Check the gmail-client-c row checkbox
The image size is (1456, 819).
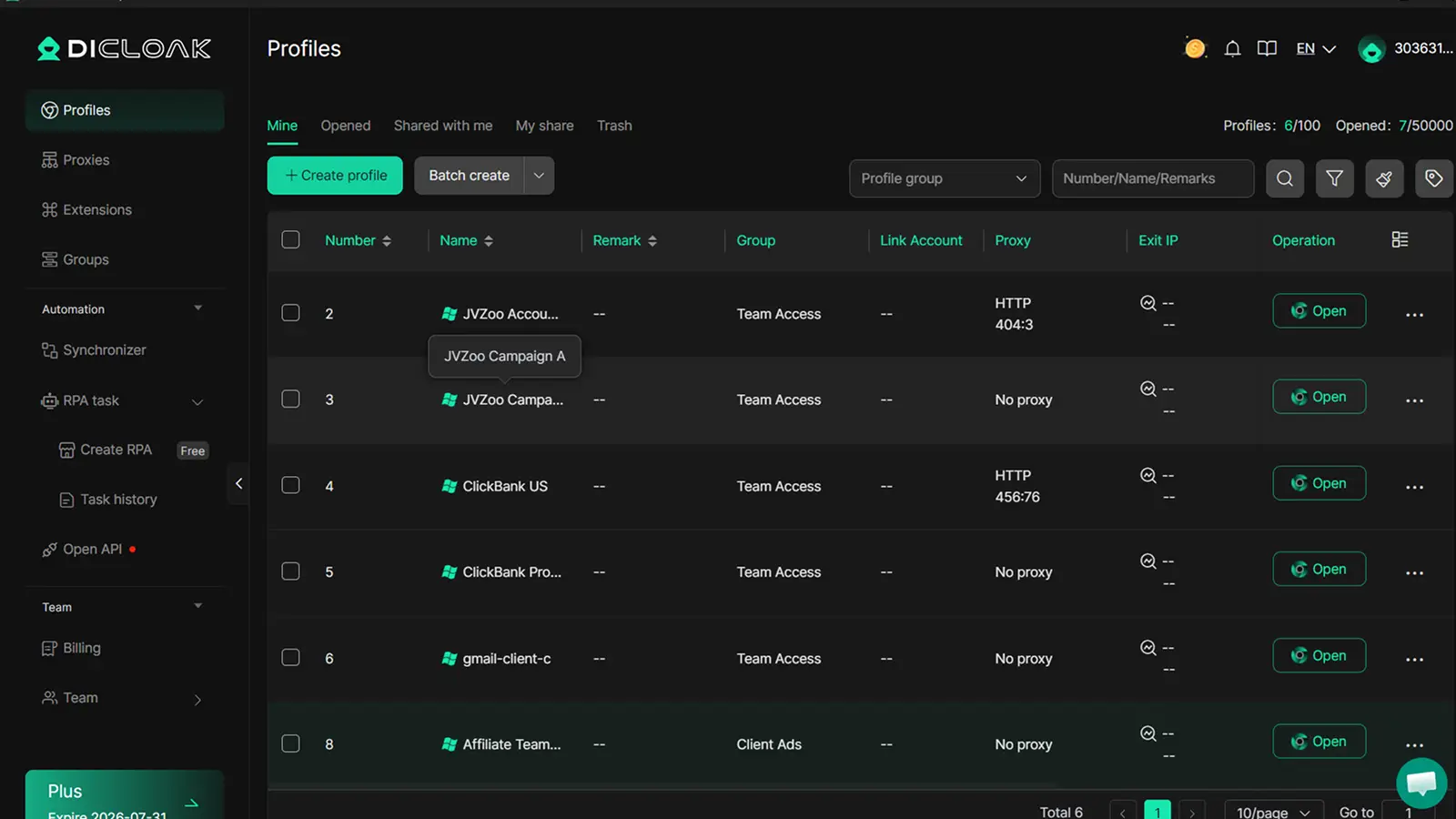click(291, 657)
